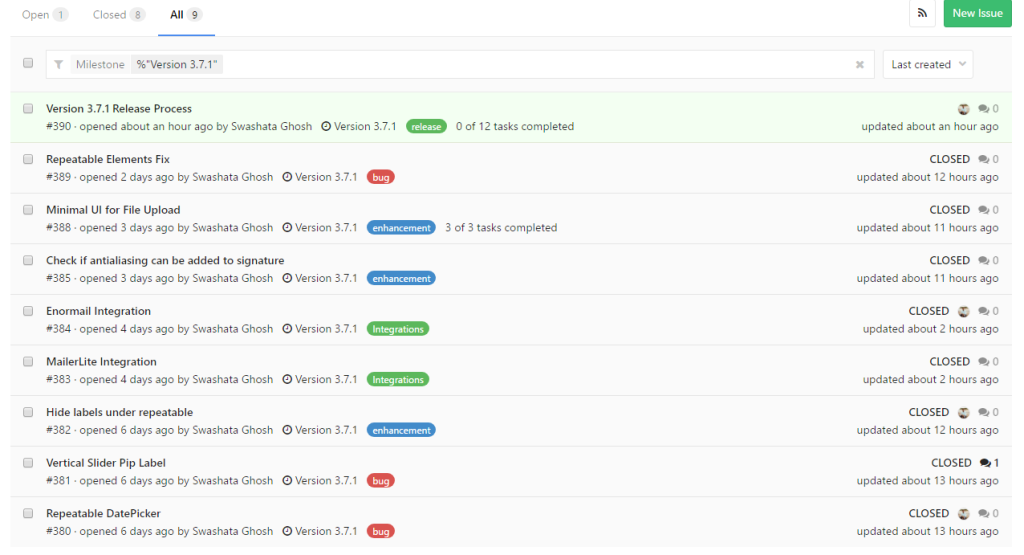This screenshot has height=555, width=1024.
Task: Switch to the Open issues tab
Action: pos(44,14)
